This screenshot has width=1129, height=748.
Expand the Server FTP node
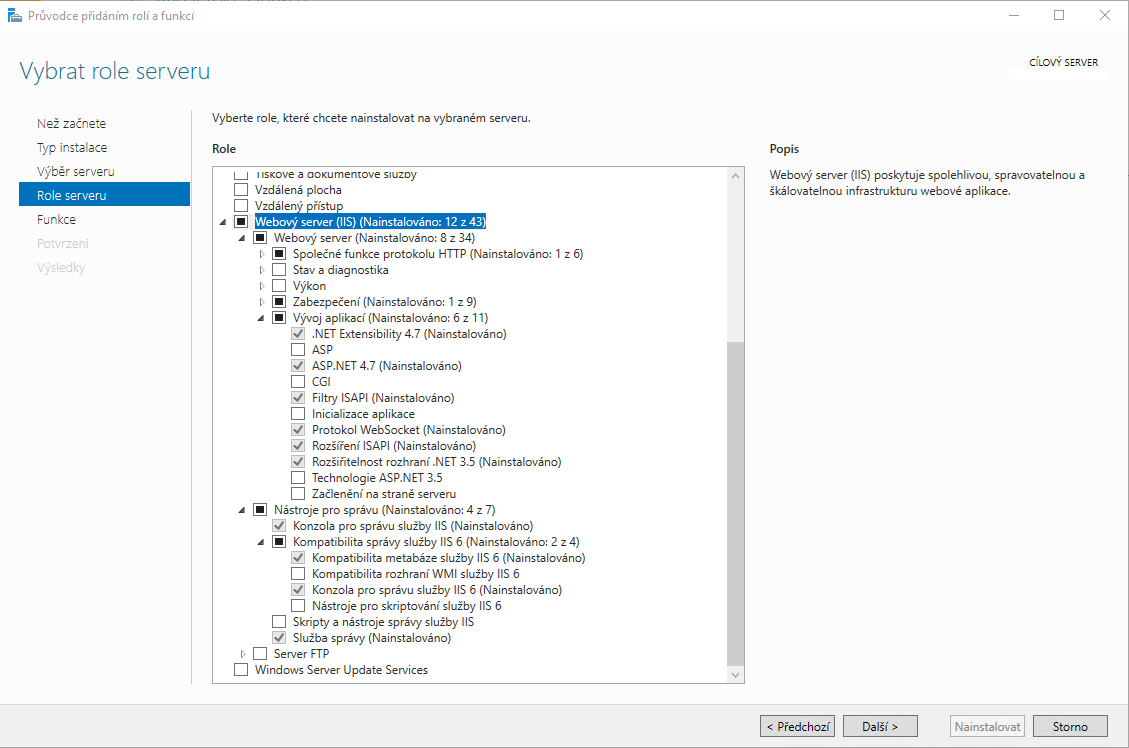point(243,654)
